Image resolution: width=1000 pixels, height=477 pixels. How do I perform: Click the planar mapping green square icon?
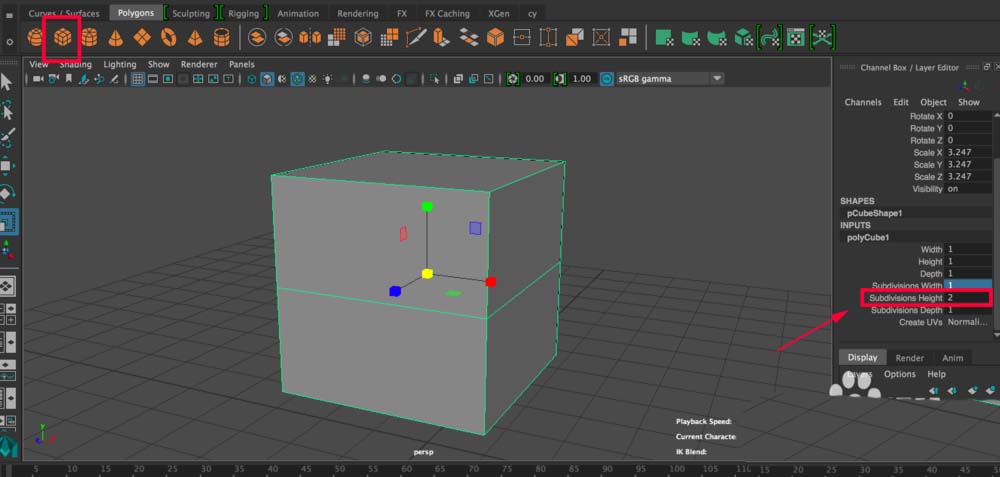[x=665, y=38]
